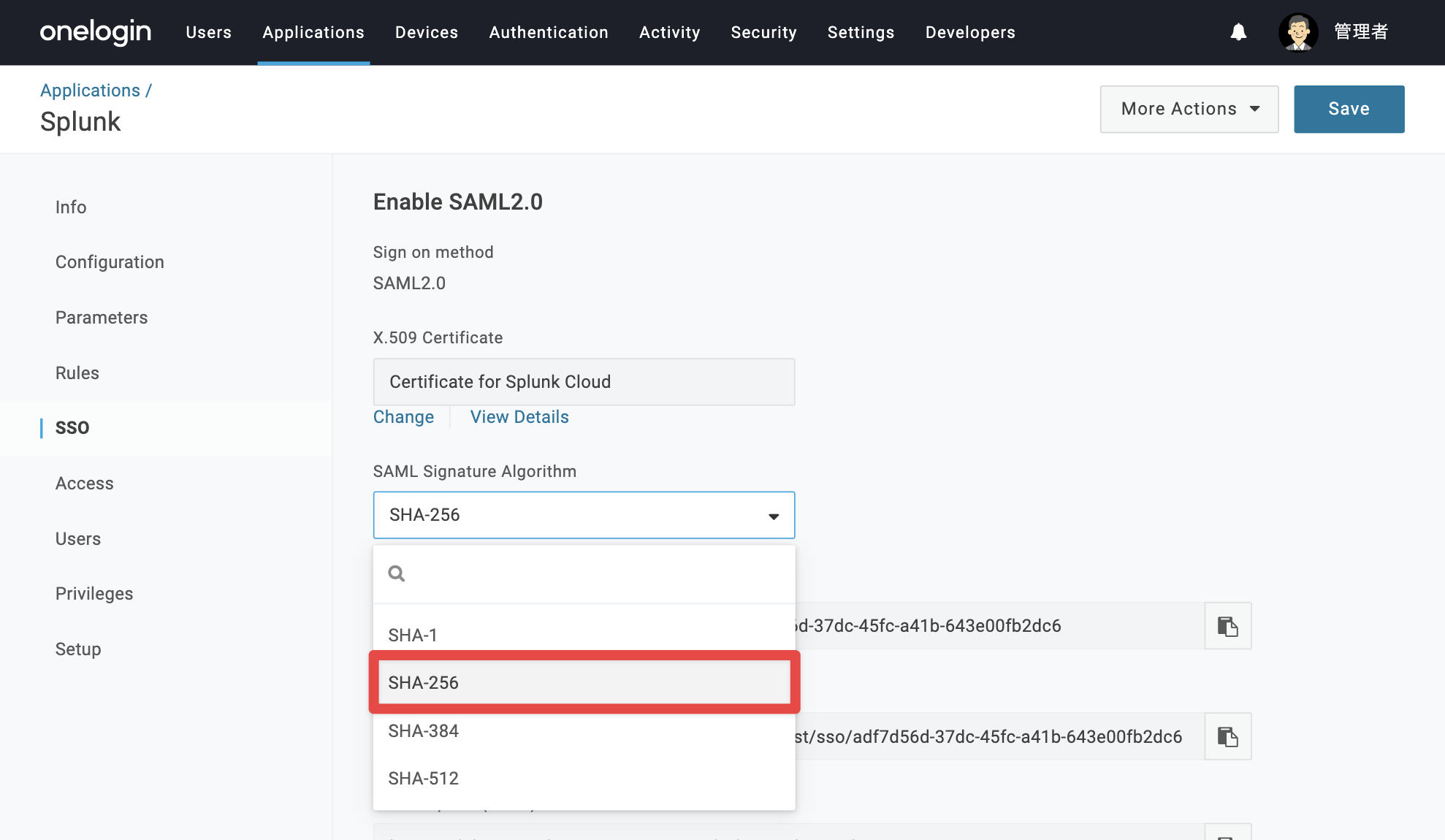Save the Splunk application settings
This screenshot has width=1445, height=840.
tap(1349, 109)
